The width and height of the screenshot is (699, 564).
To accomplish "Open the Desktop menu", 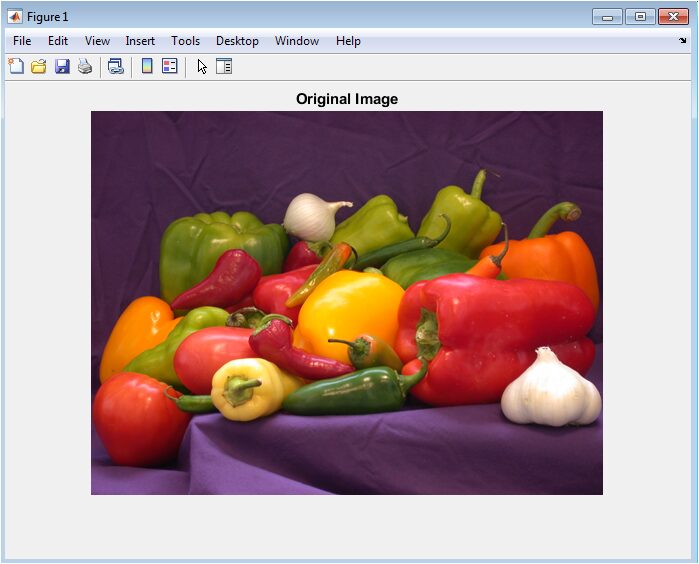I will coord(237,41).
